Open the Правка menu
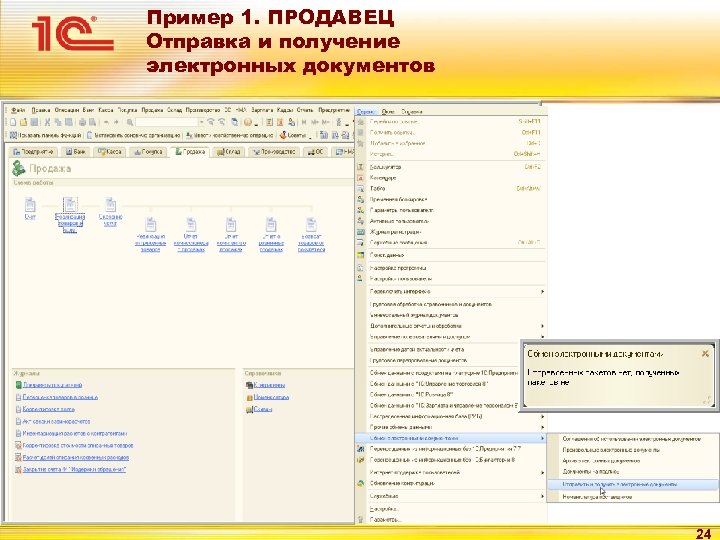 point(41,110)
